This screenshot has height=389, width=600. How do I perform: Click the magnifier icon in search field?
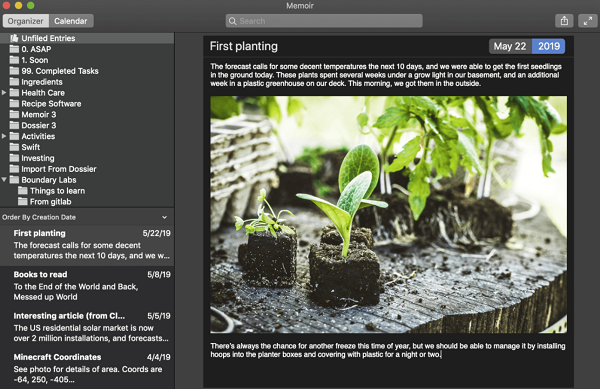(x=232, y=21)
